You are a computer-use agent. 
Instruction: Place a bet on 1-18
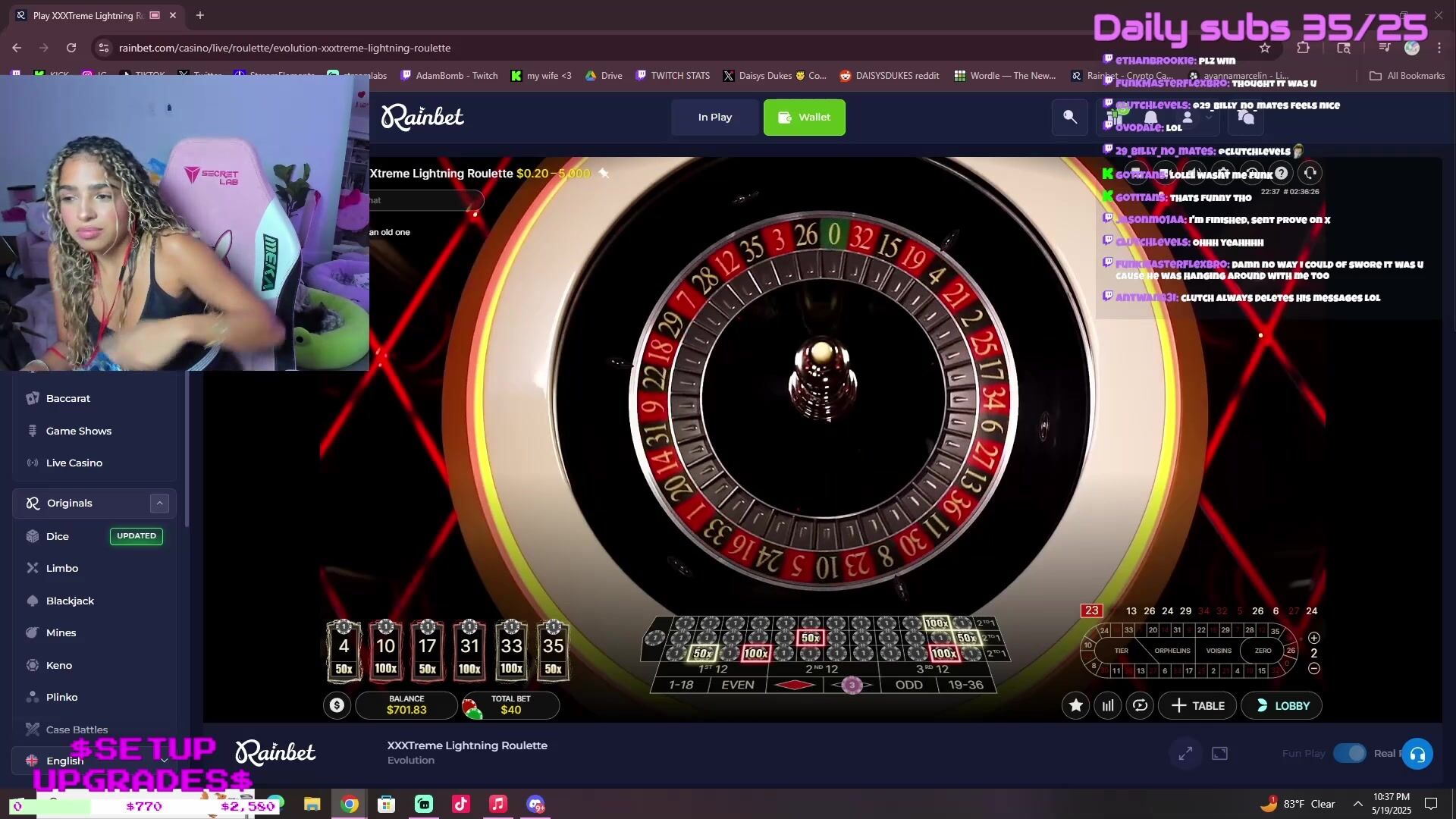coord(680,685)
